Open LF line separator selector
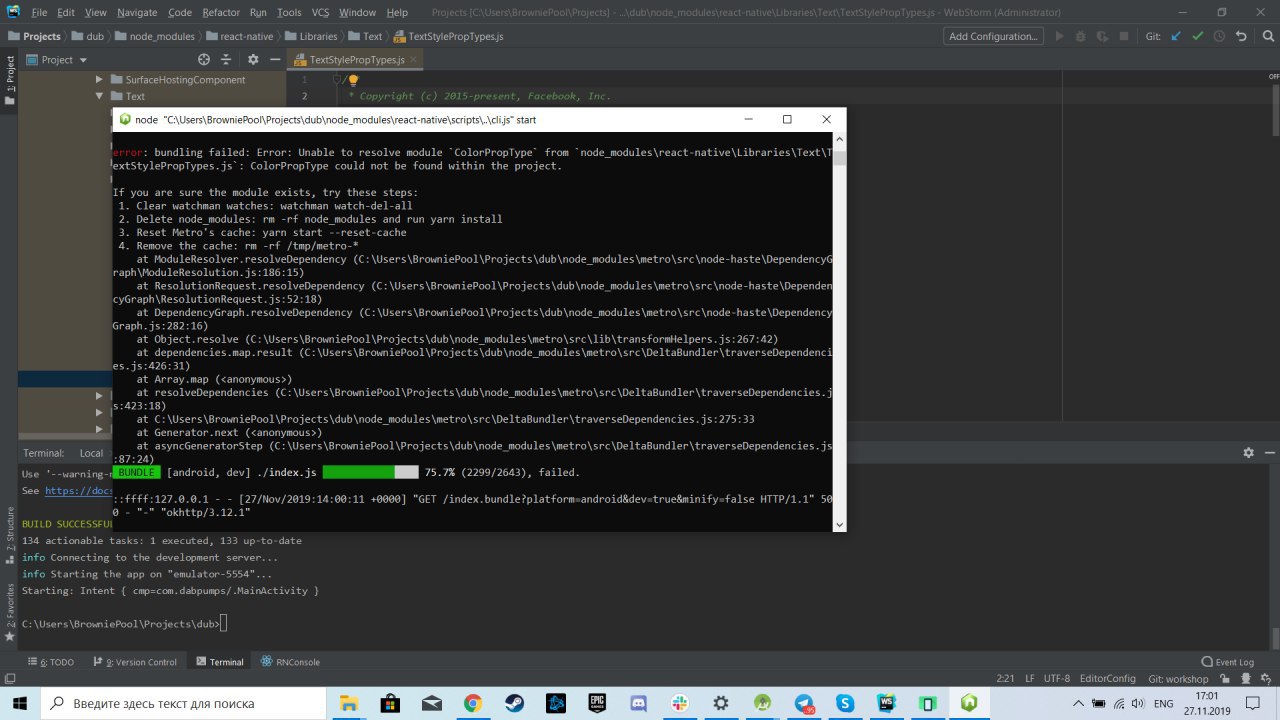This screenshot has height=720, width=1280. coord(1029,678)
